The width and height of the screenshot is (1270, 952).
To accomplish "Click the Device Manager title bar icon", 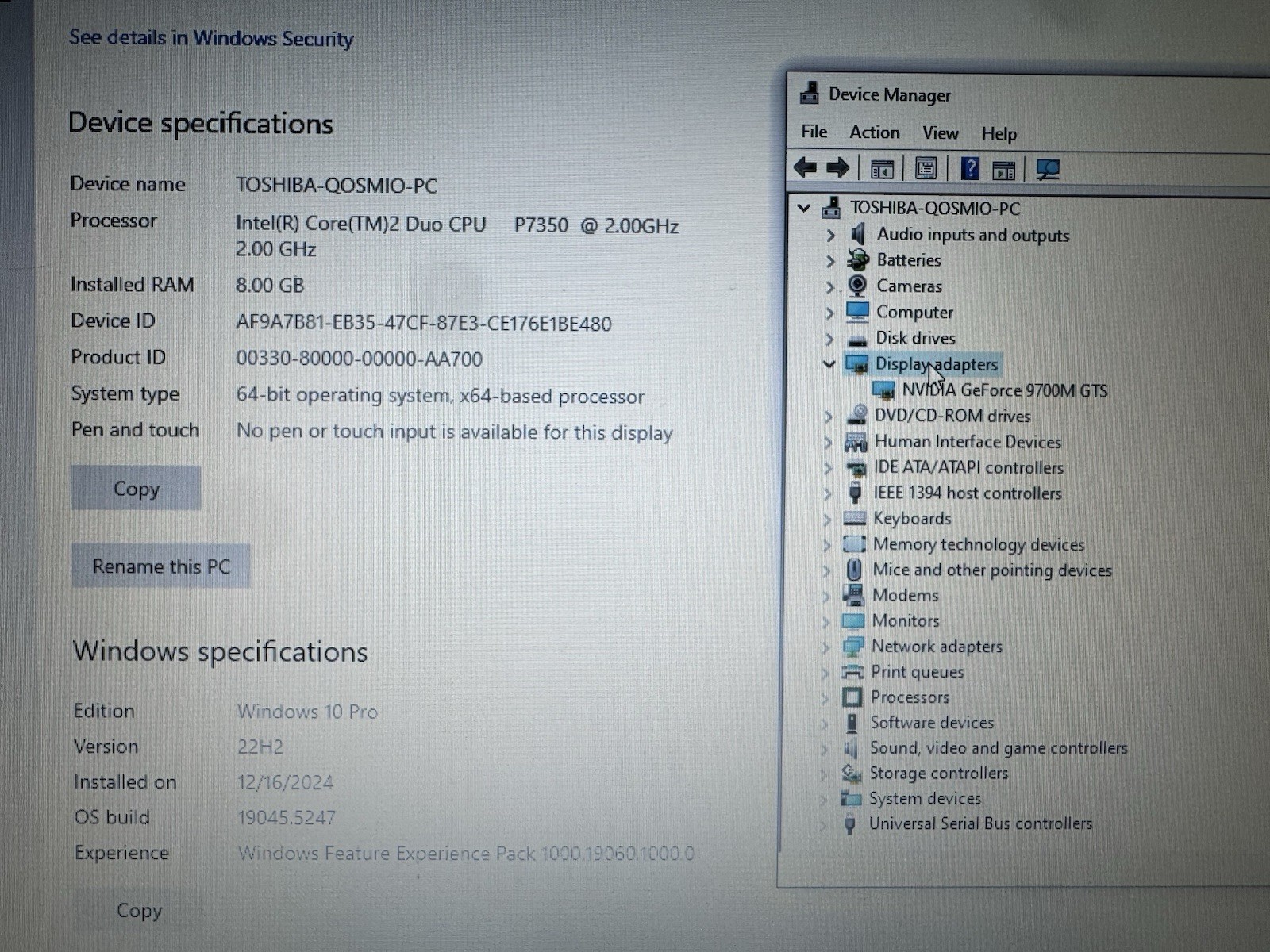I will 809,93.
